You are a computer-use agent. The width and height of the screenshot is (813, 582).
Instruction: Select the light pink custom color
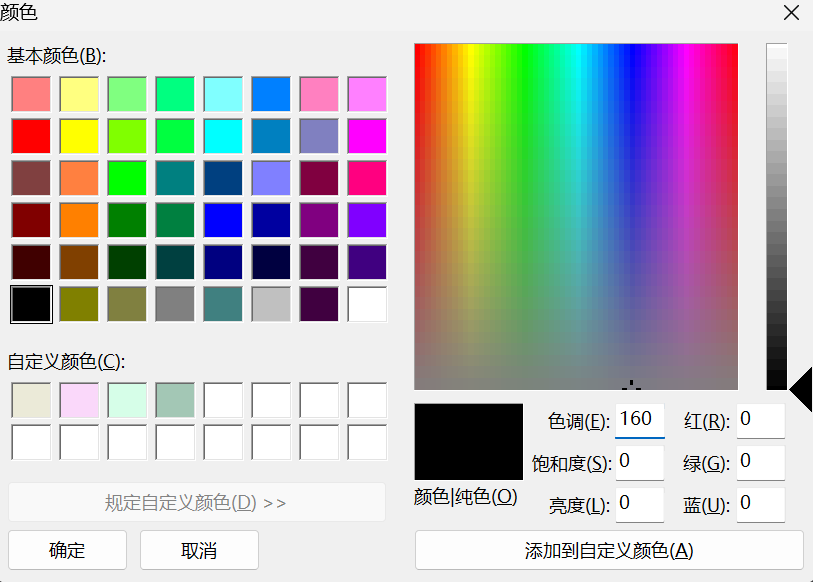point(78,400)
